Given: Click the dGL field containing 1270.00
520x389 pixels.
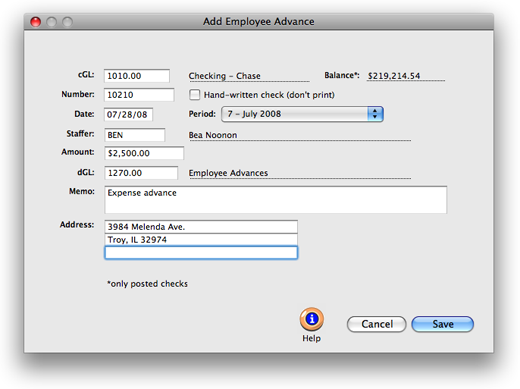Looking at the screenshot, I should point(141,173).
